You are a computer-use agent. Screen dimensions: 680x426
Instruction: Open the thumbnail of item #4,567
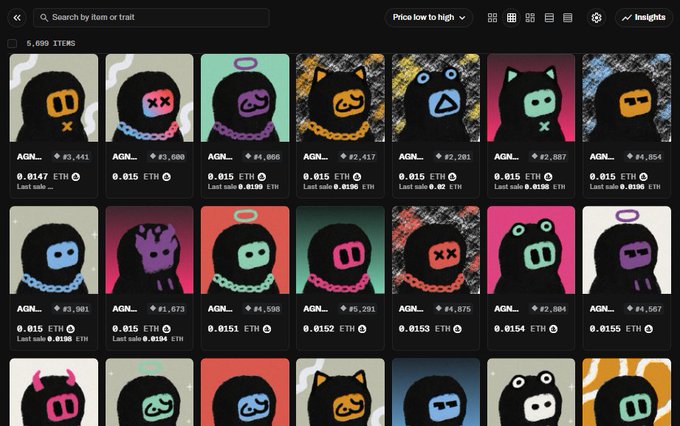coord(627,250)
